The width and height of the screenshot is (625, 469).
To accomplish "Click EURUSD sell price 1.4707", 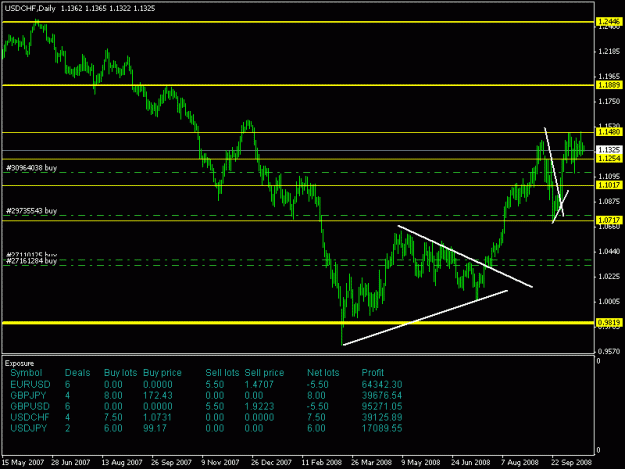I will coord(259,385).
